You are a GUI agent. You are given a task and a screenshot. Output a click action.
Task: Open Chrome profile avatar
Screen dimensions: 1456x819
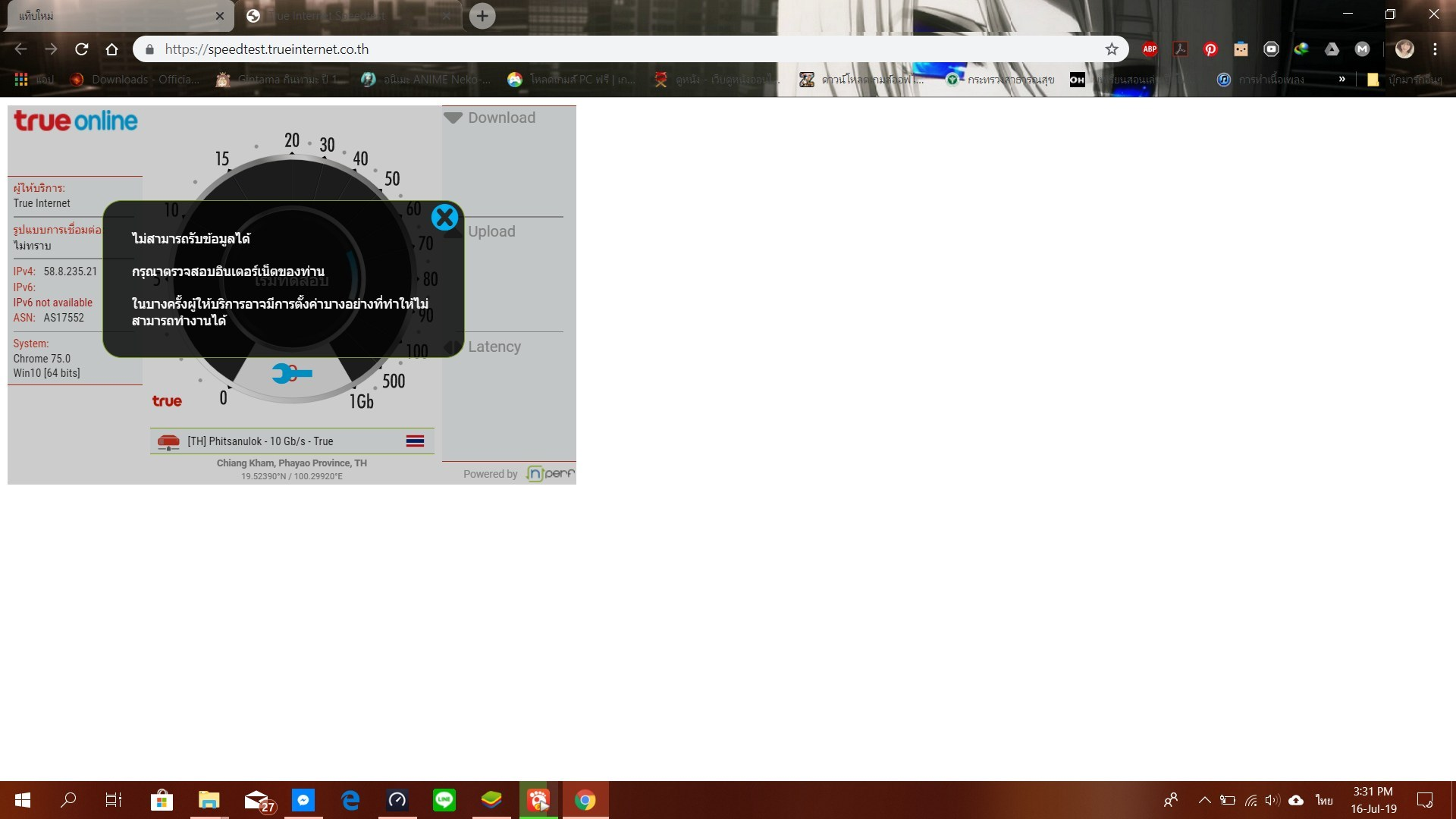(1404, 49)
